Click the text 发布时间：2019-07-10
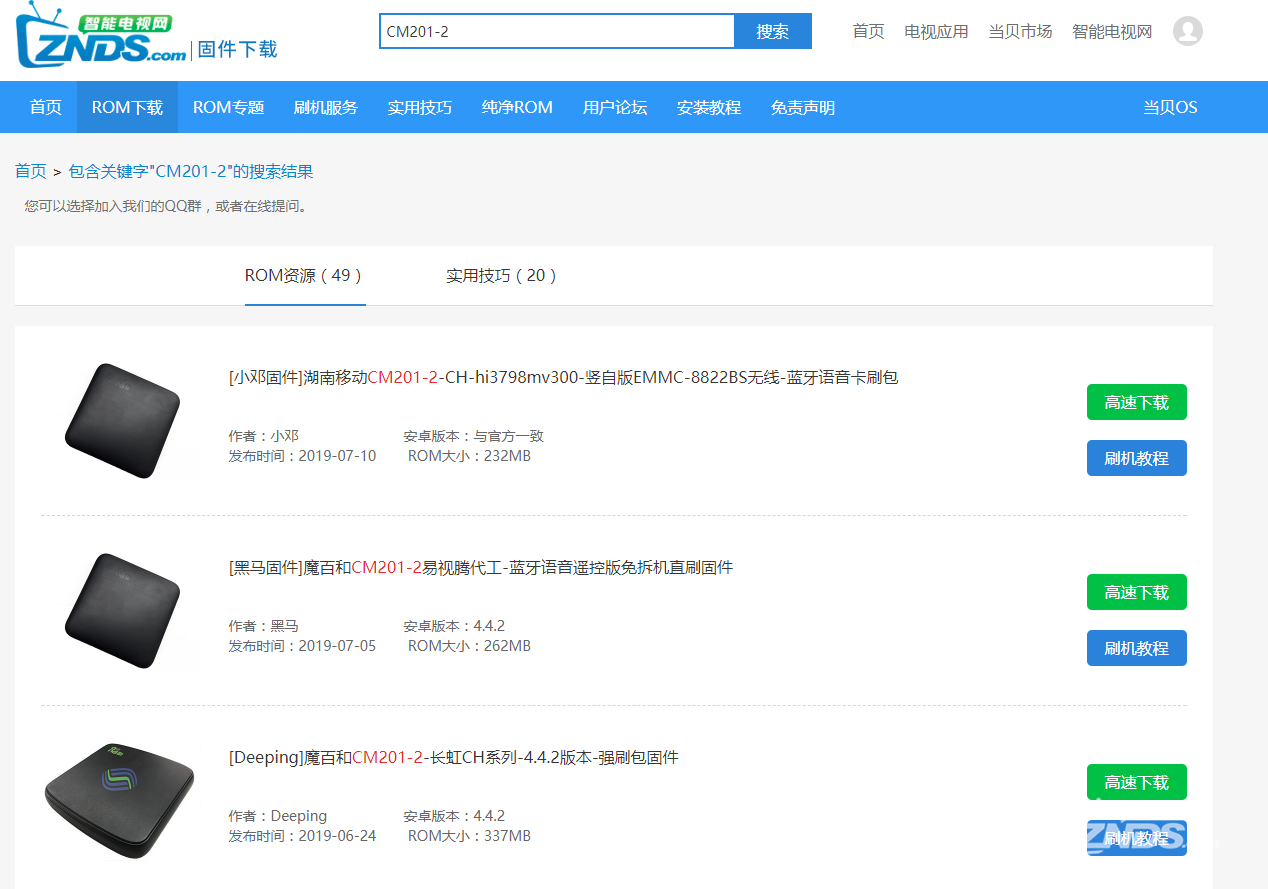Image resolution: width=1268 pixels, height=889 pixels. (303, 456)
